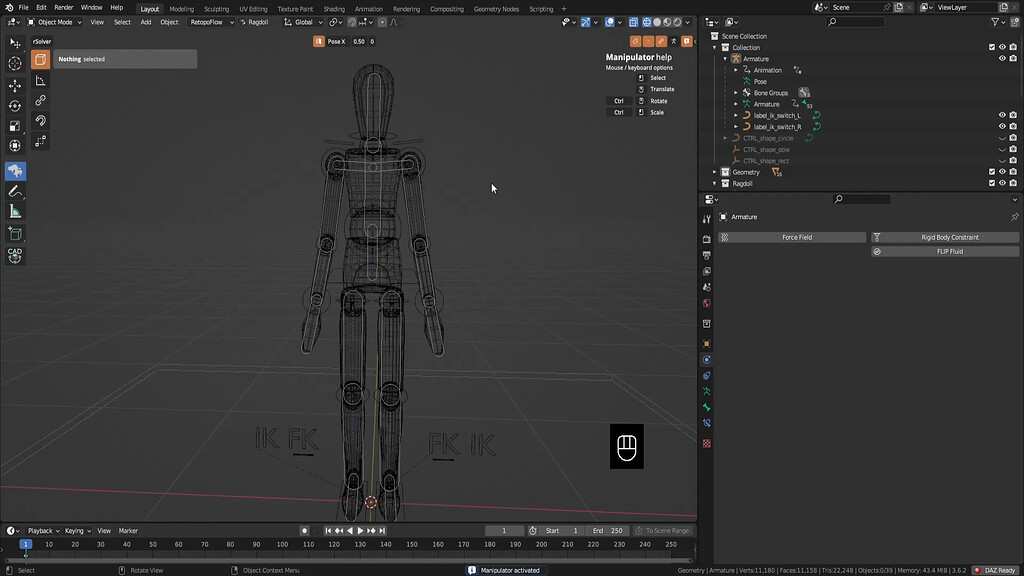Uncheck the Geometry collection checkbox
The height and width of the screenshot is (576, 1024).
tap(991, 172)
